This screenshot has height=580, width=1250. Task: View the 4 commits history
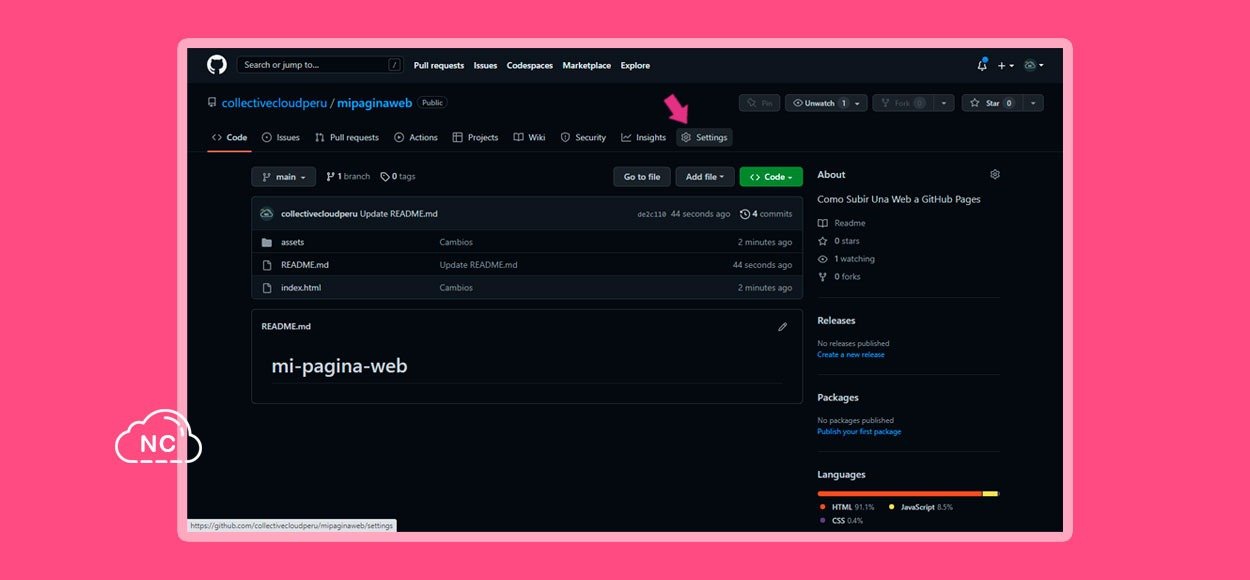pos(766,214)
